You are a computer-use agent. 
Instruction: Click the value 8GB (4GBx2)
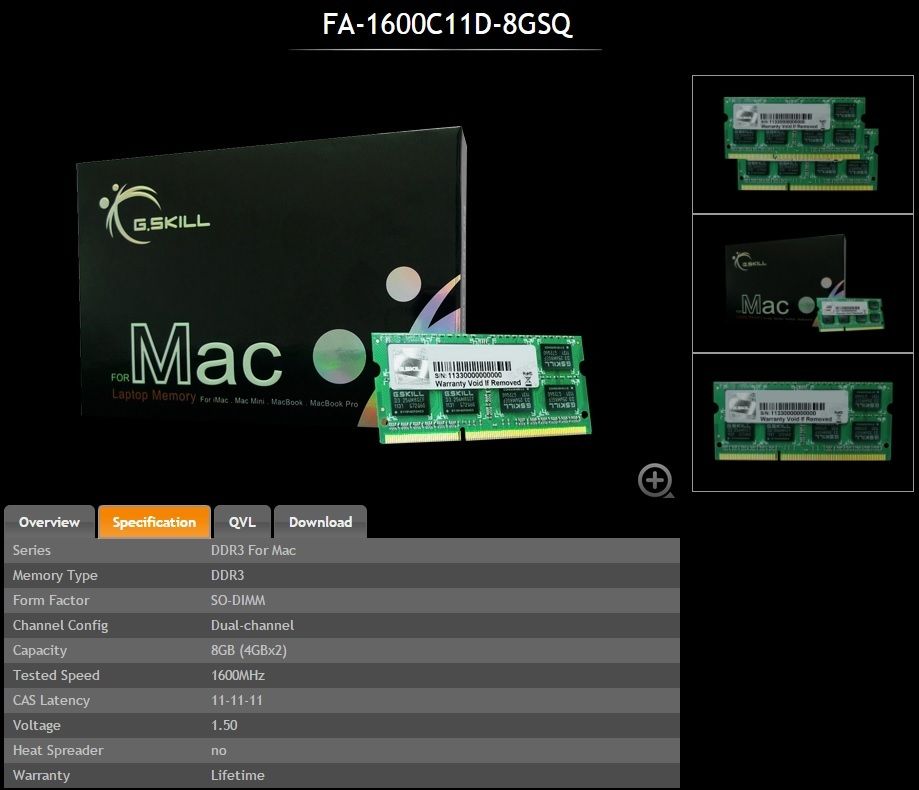pos(249,651)
